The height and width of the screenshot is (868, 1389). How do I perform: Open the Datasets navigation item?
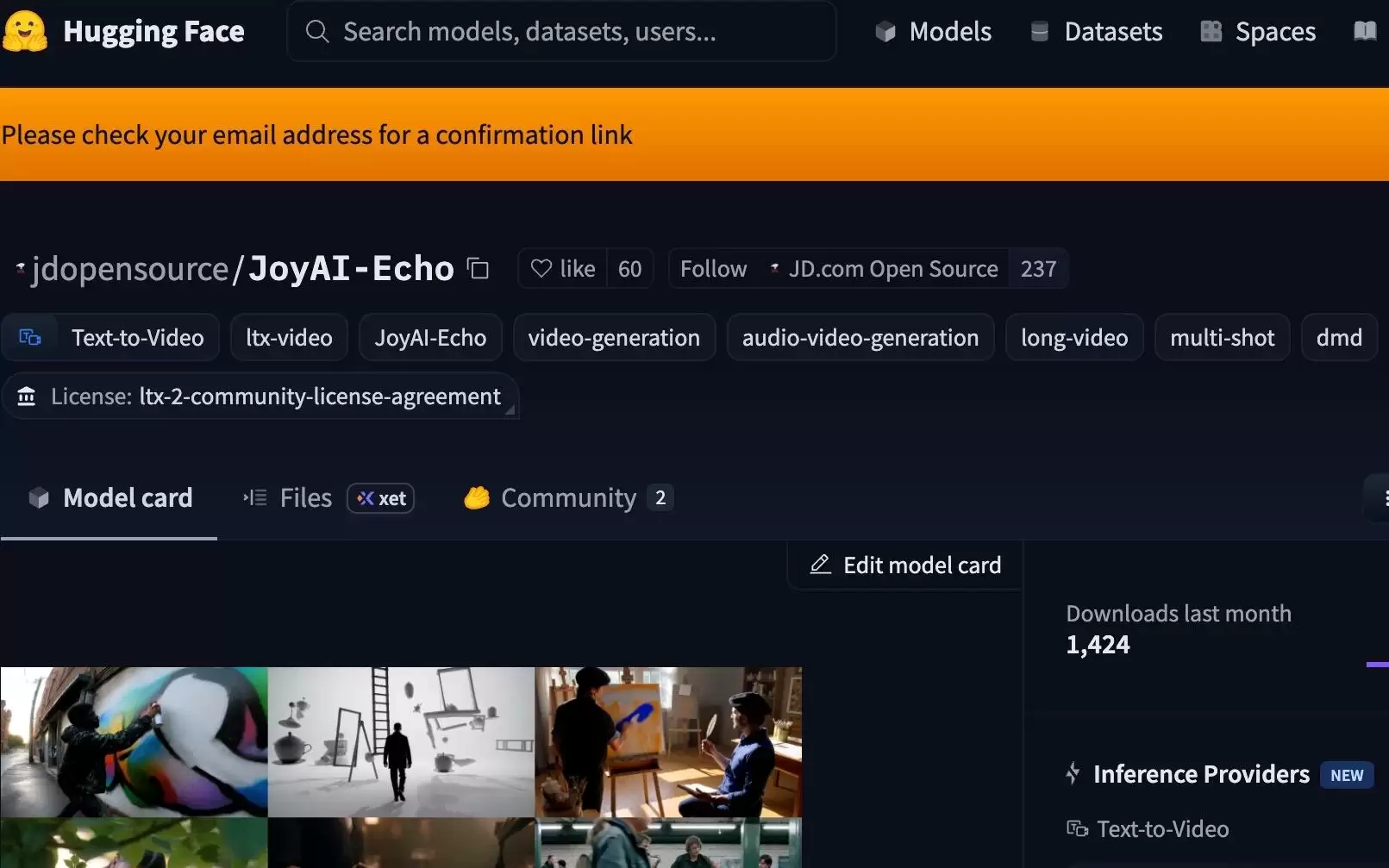(x=1097, y=32)
